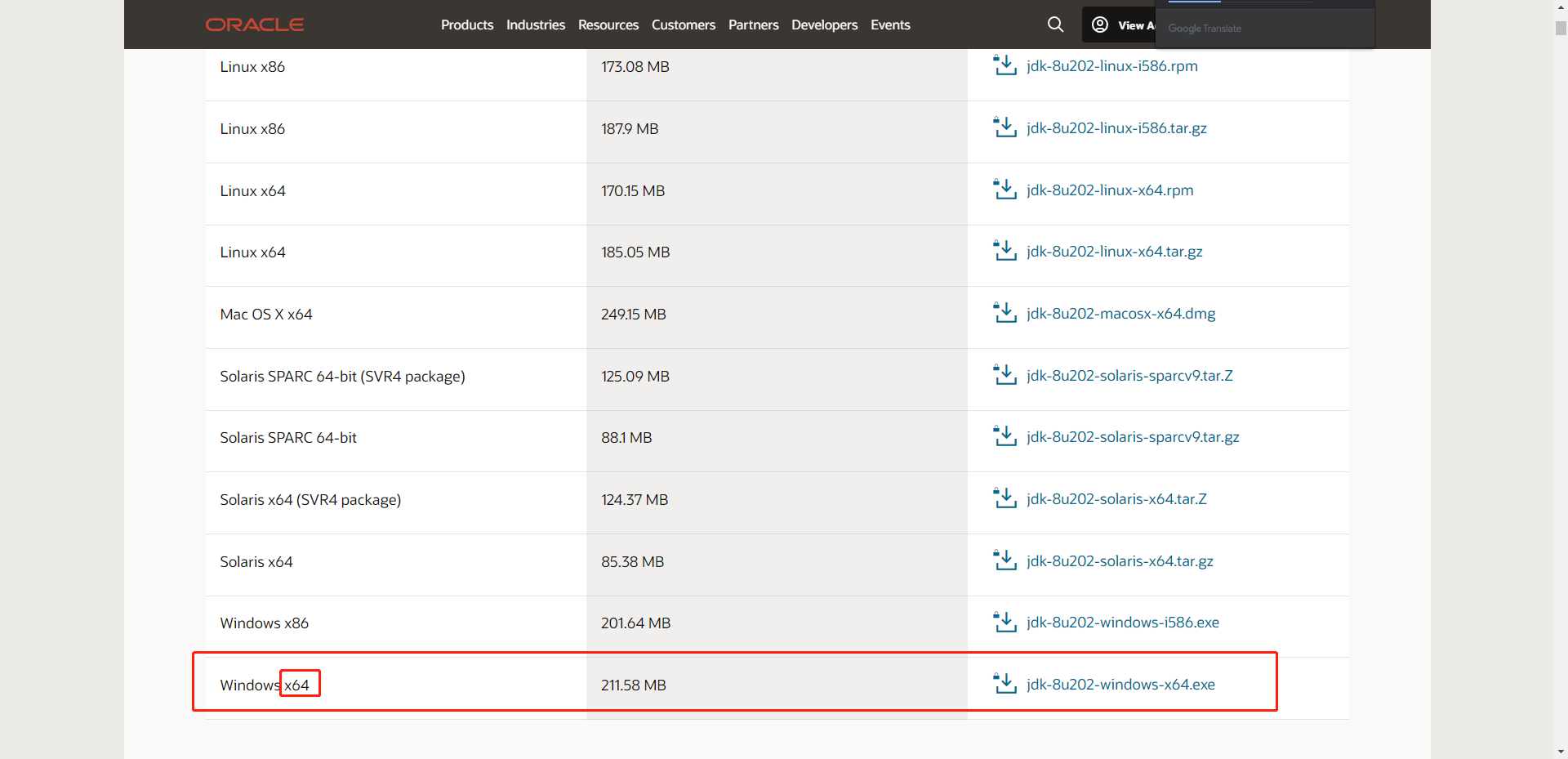This screenshot has height=759, width=1568.
Task: Download jdk-8u202-solaris-x64.tar.gz link
Action: (1120, 561)
